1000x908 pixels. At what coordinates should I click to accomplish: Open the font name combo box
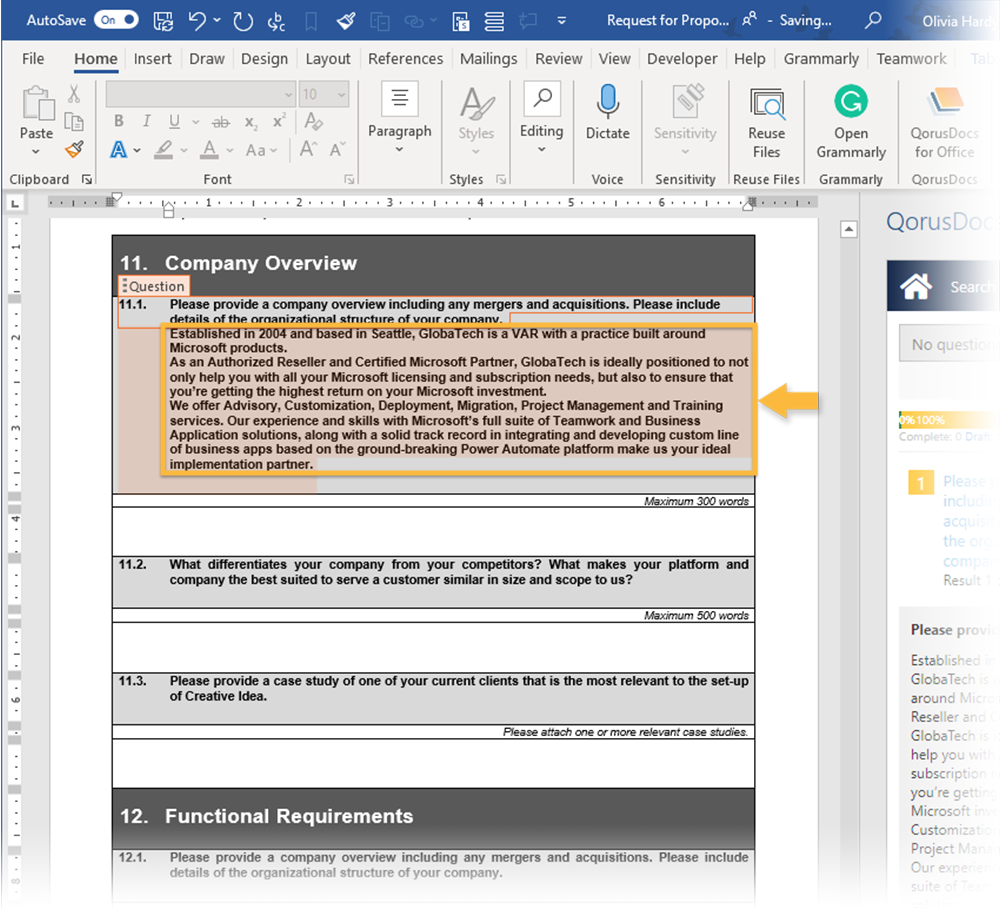[x=200, y=94]
